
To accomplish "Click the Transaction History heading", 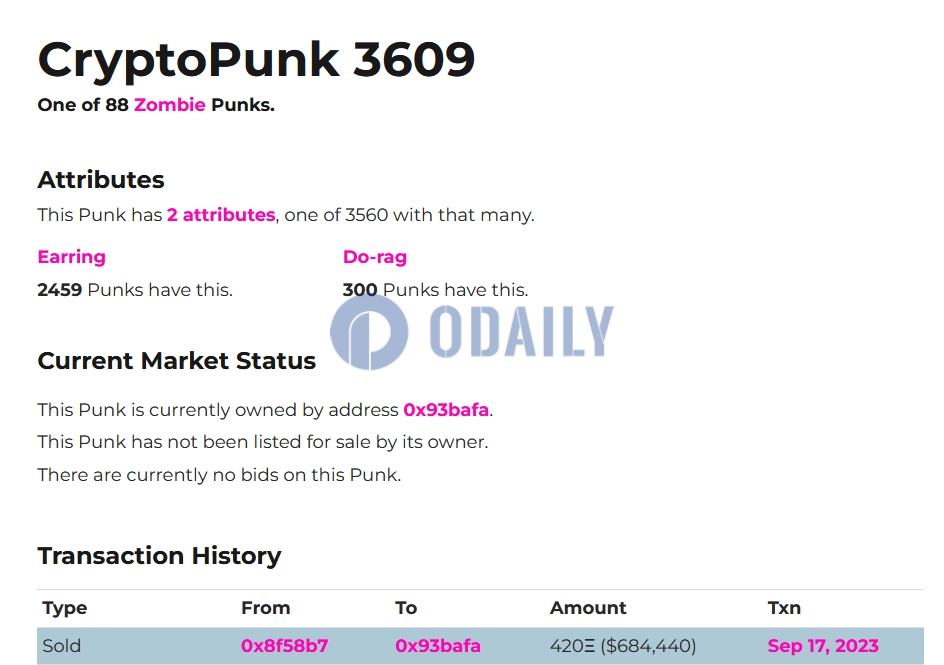I will [159, 555].
